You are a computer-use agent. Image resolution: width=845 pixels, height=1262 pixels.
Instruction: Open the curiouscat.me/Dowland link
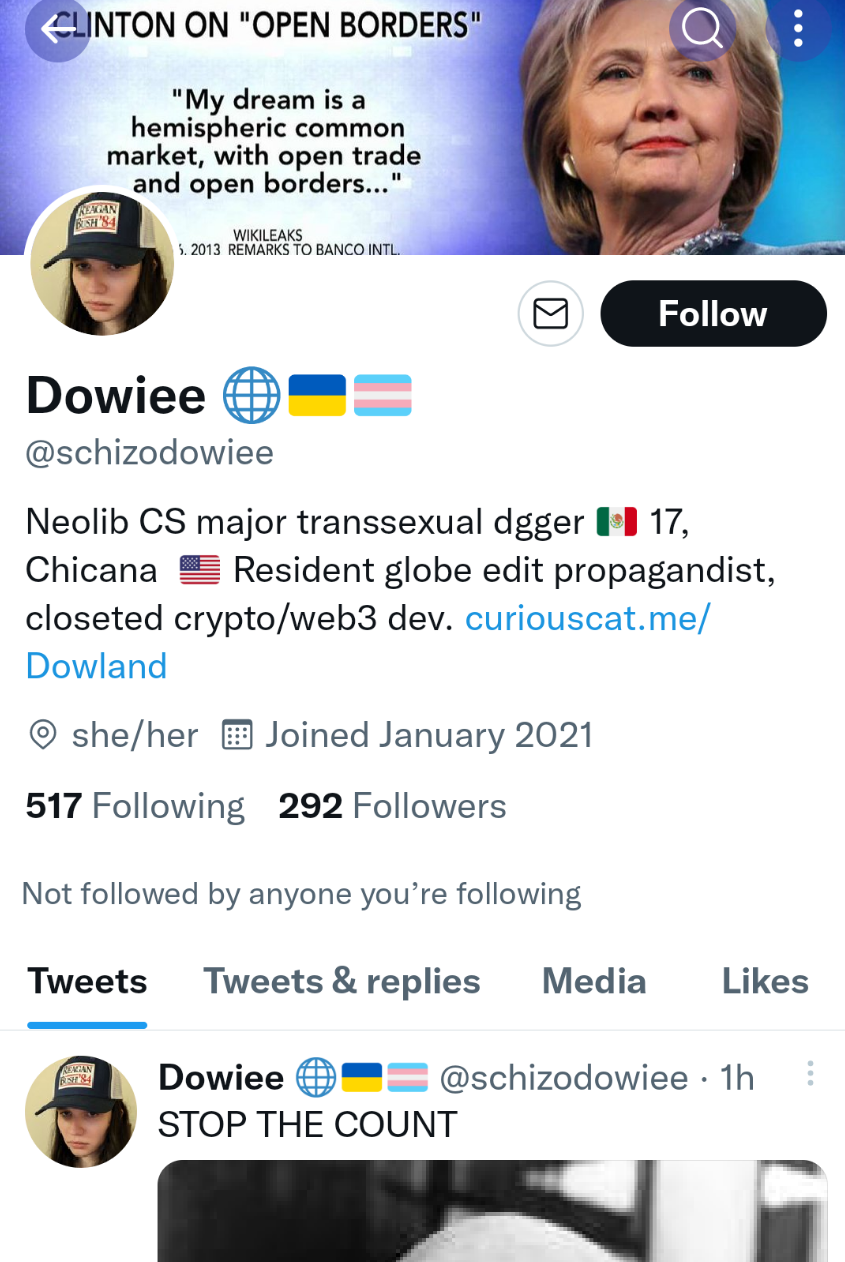[x=368, y=642]
